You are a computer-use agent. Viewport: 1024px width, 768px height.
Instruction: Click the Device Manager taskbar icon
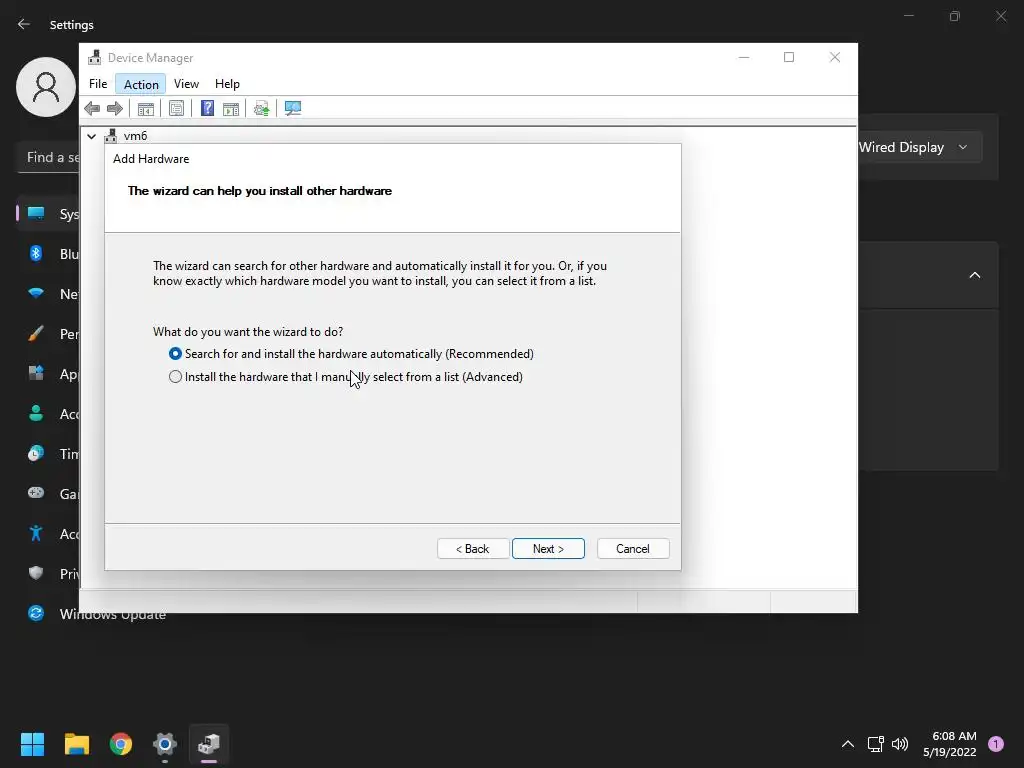tap(209, 744)
